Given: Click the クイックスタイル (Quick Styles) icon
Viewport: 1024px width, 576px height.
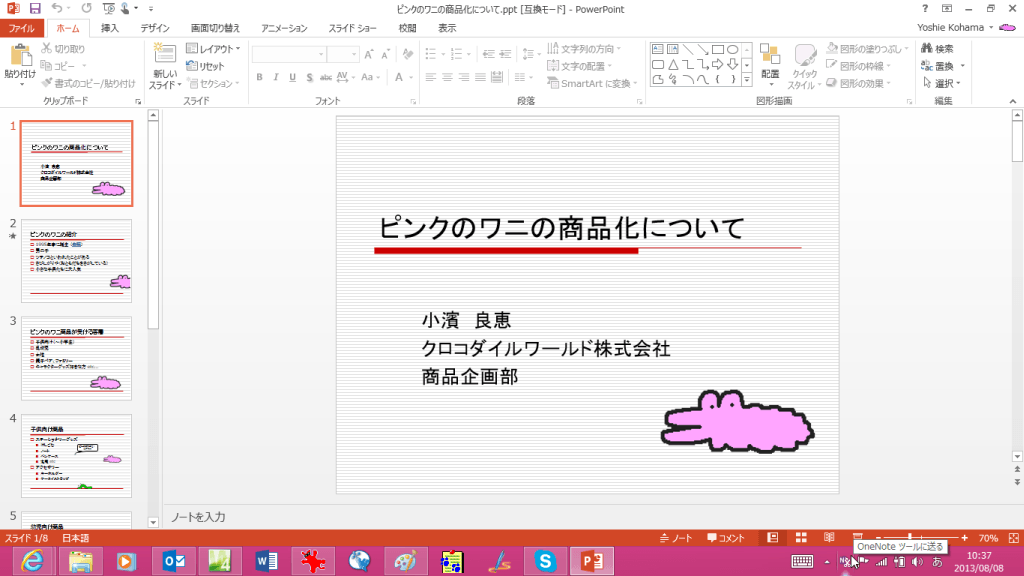Looking at the screenshot, I should [x=805, y=56].
